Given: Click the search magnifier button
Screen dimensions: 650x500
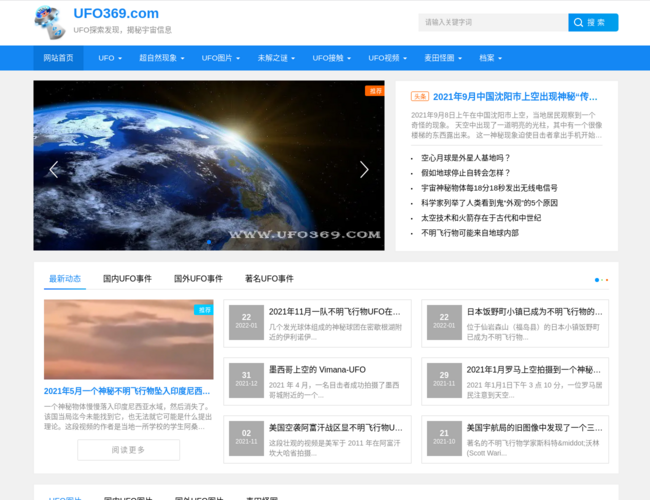Looking at the screenshot, I should coord(593,22).
